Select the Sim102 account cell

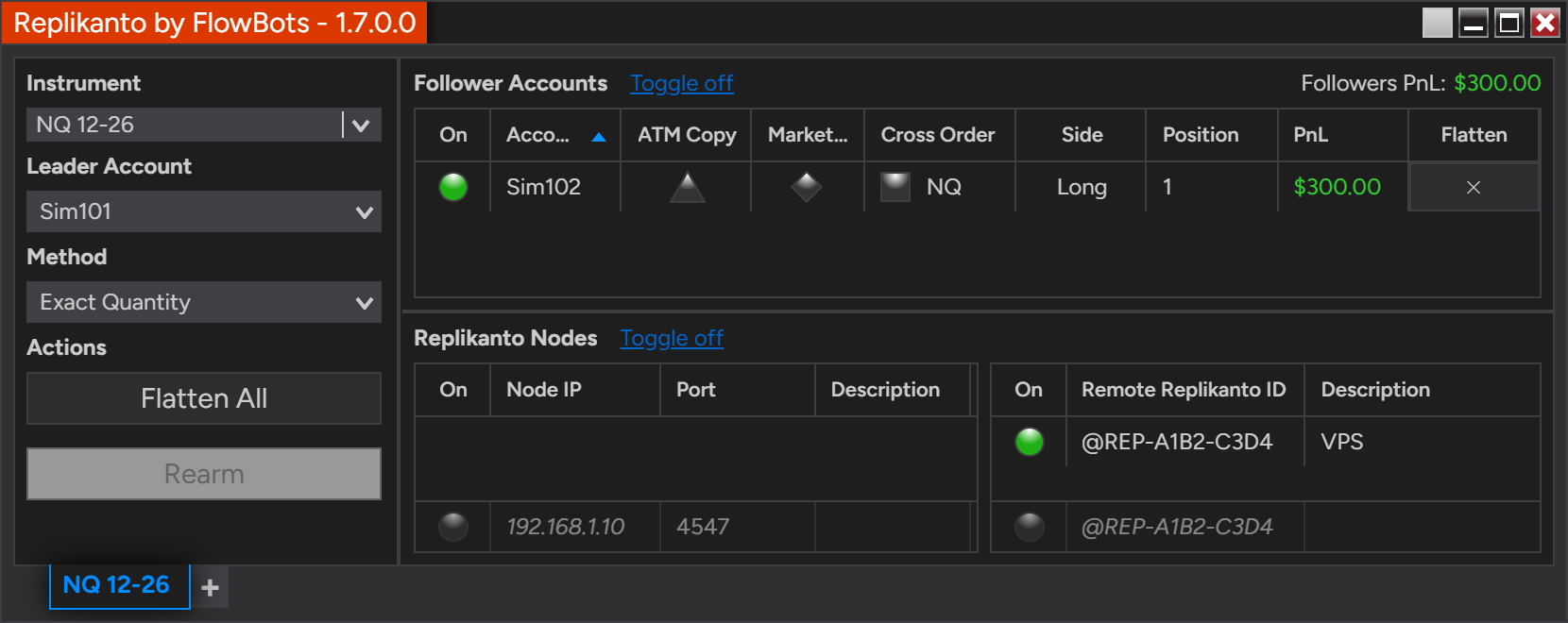[555, 187]
